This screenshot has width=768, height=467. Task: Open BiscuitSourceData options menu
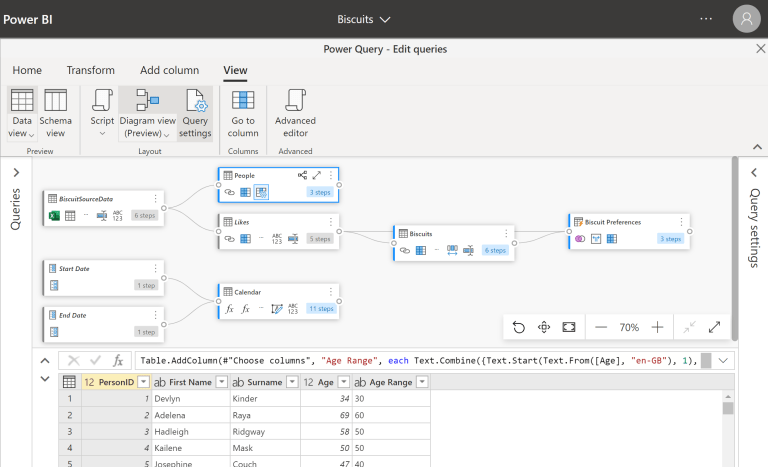155,198
